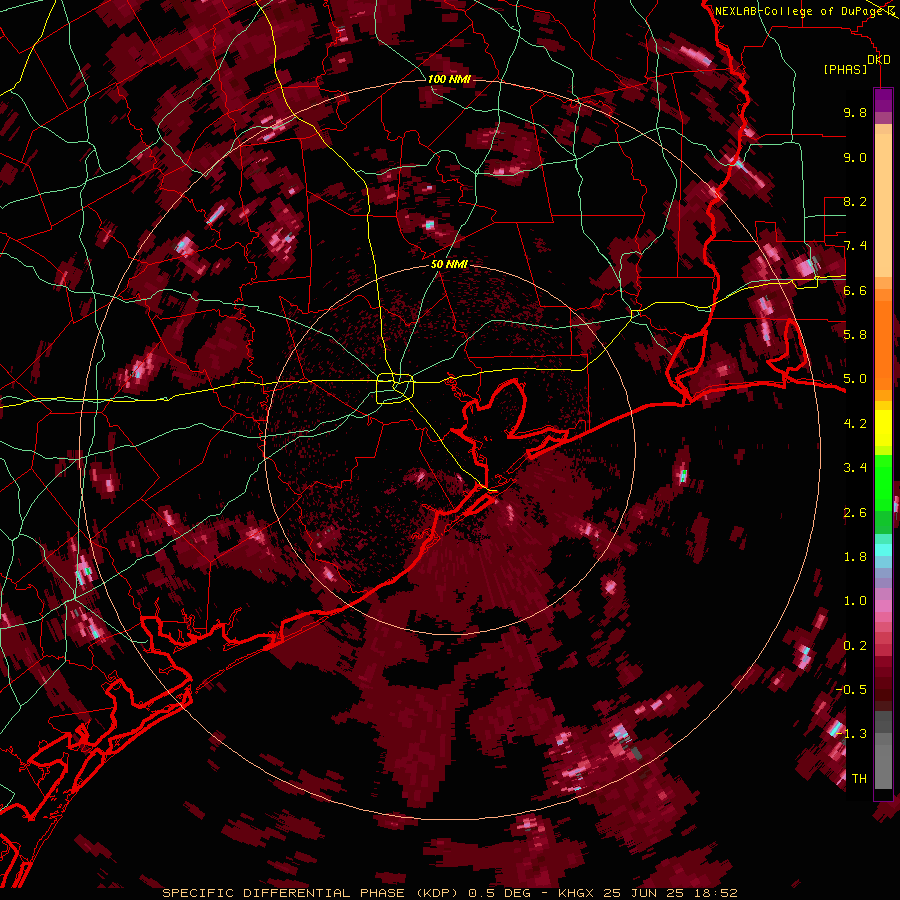Click the 0.2 color scale value
The height and width of the screenshot is (900, 900).
point(855,646)
